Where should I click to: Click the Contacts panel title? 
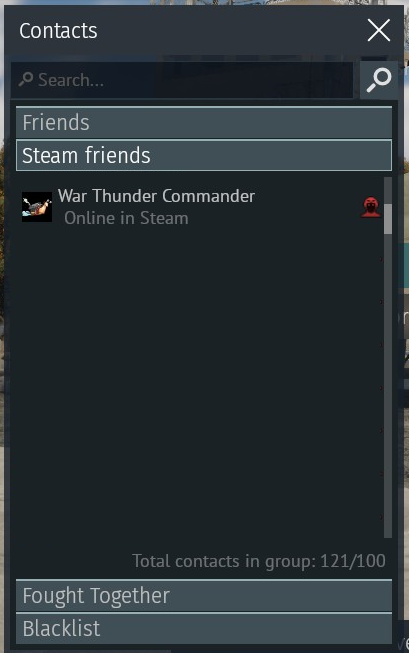(x=58, y=31)
